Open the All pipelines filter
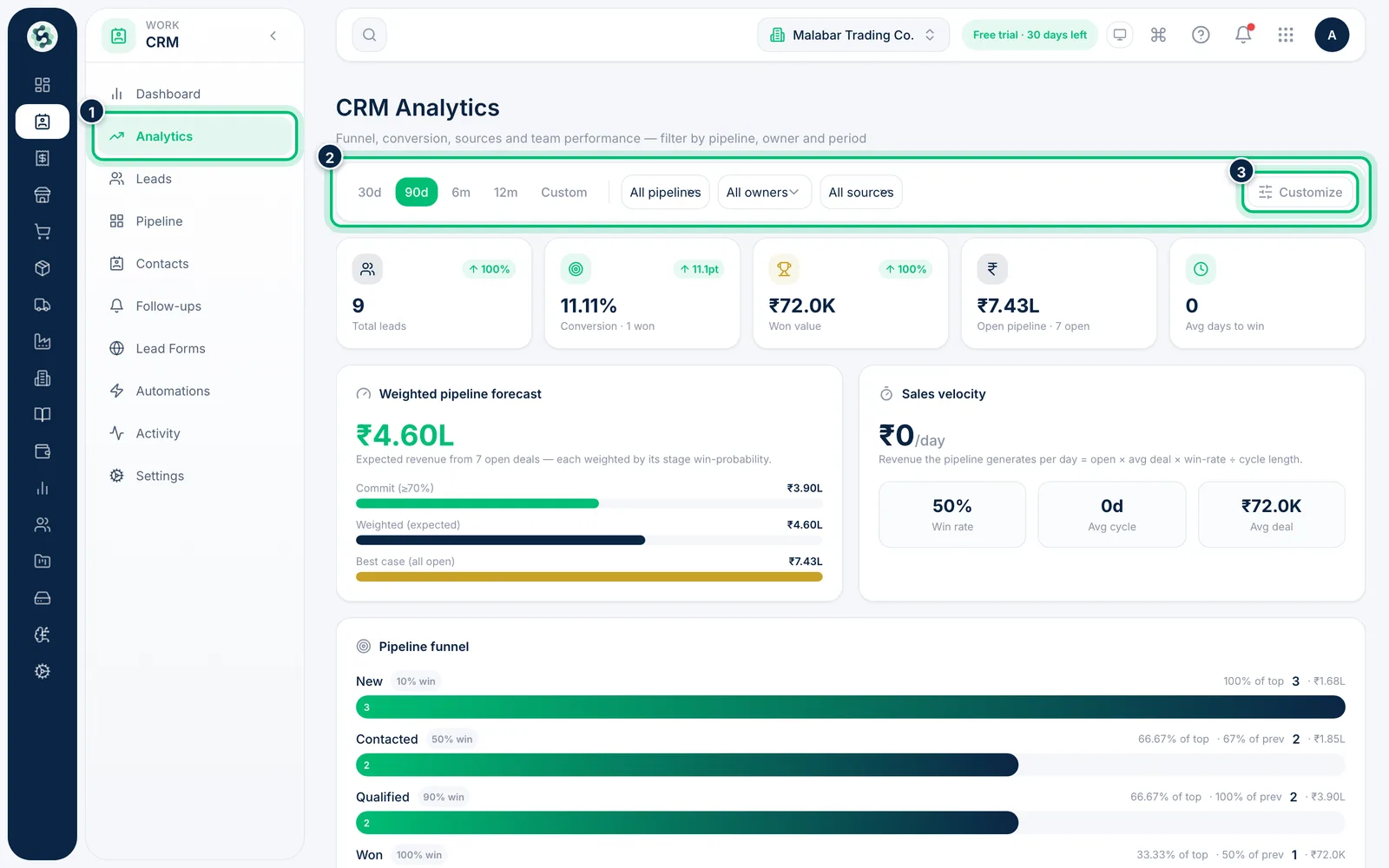This screenshot has width=1389, height=868. pos(666,192)
